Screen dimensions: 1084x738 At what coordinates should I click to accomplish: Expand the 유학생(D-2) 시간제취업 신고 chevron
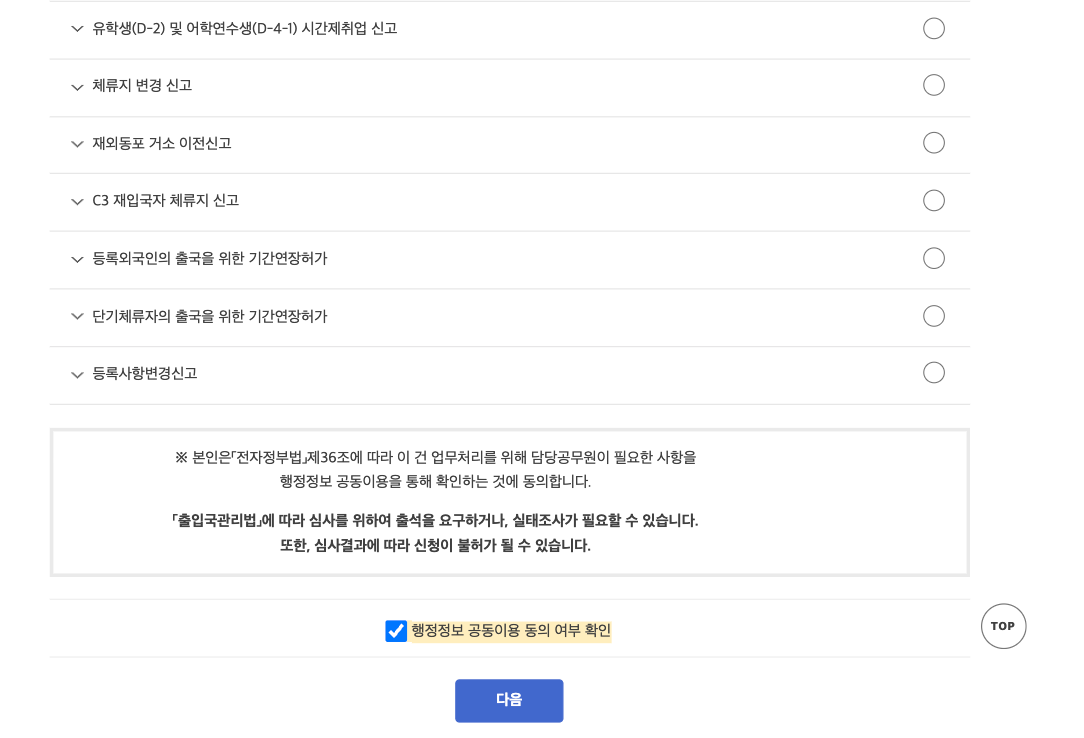[77, 29]
